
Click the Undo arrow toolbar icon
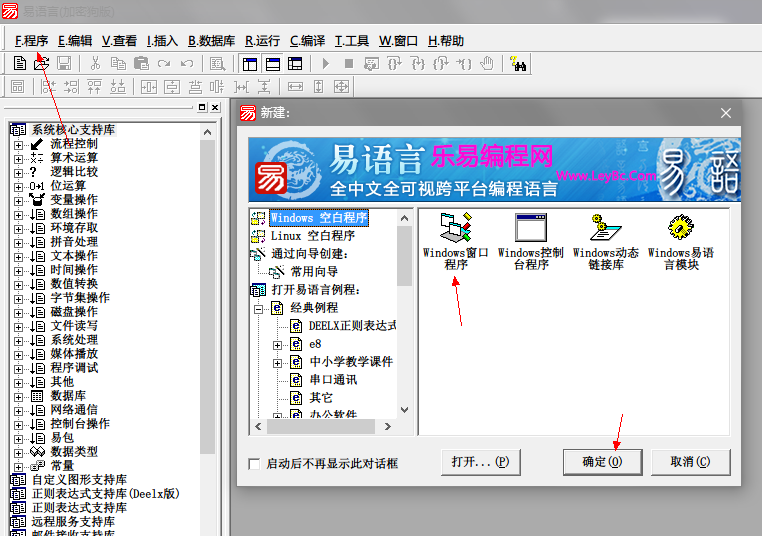(187, 63)
